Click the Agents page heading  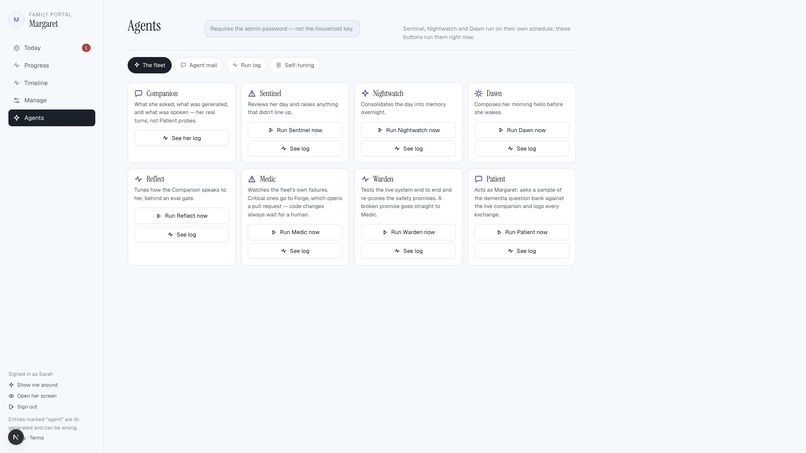click(x=144, y=26)
